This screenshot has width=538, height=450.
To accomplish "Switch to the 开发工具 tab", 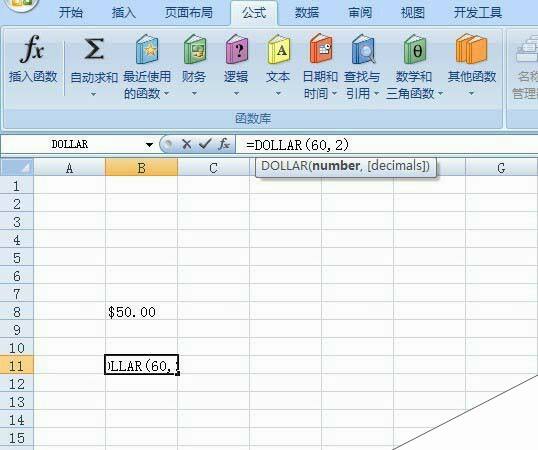I will tap(478, 13).
